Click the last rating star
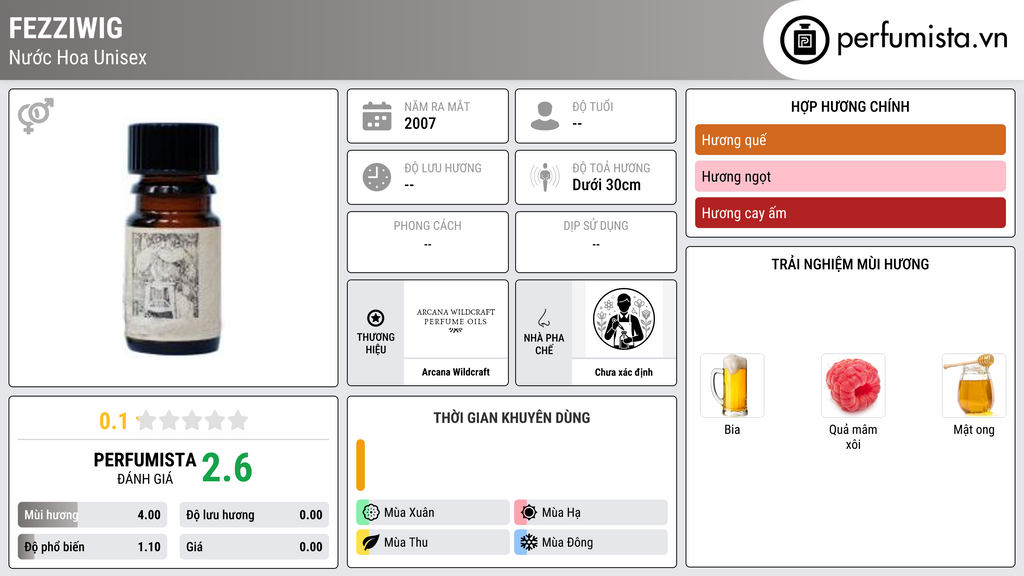 [x=238, y=421]
